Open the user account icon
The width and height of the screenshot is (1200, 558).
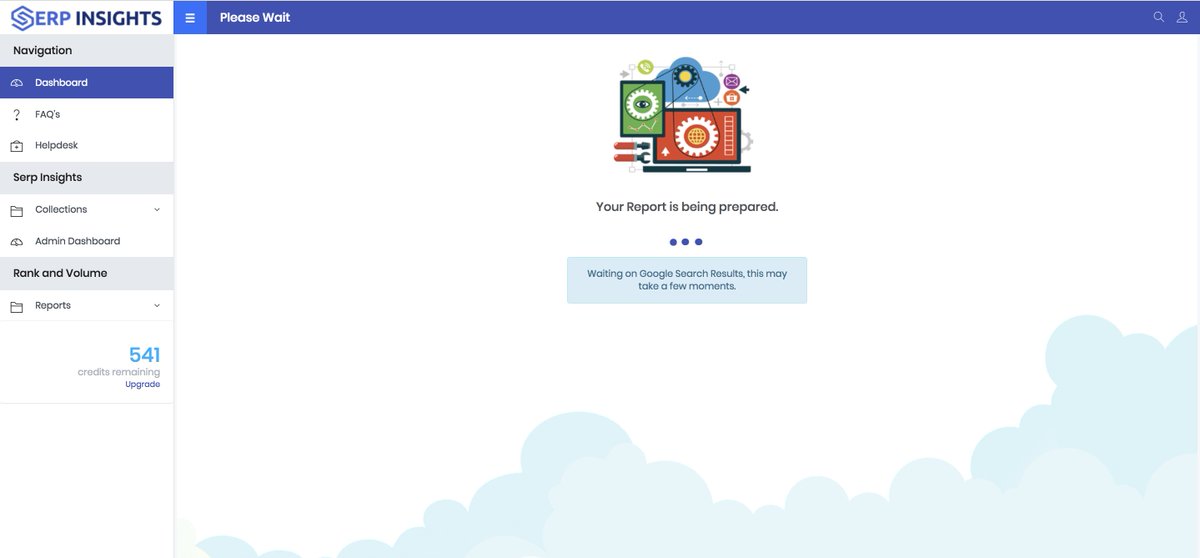(1183, 17)
